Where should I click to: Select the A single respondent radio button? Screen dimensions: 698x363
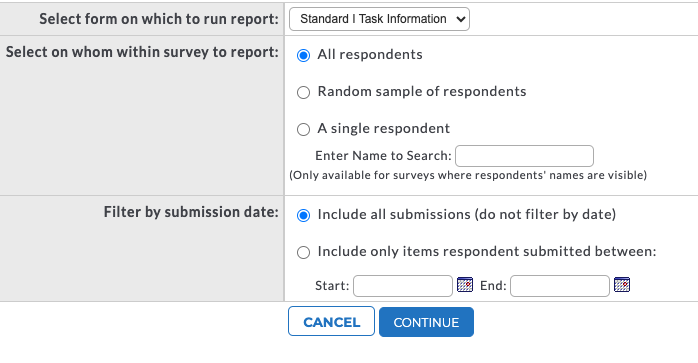pos(304,130)
